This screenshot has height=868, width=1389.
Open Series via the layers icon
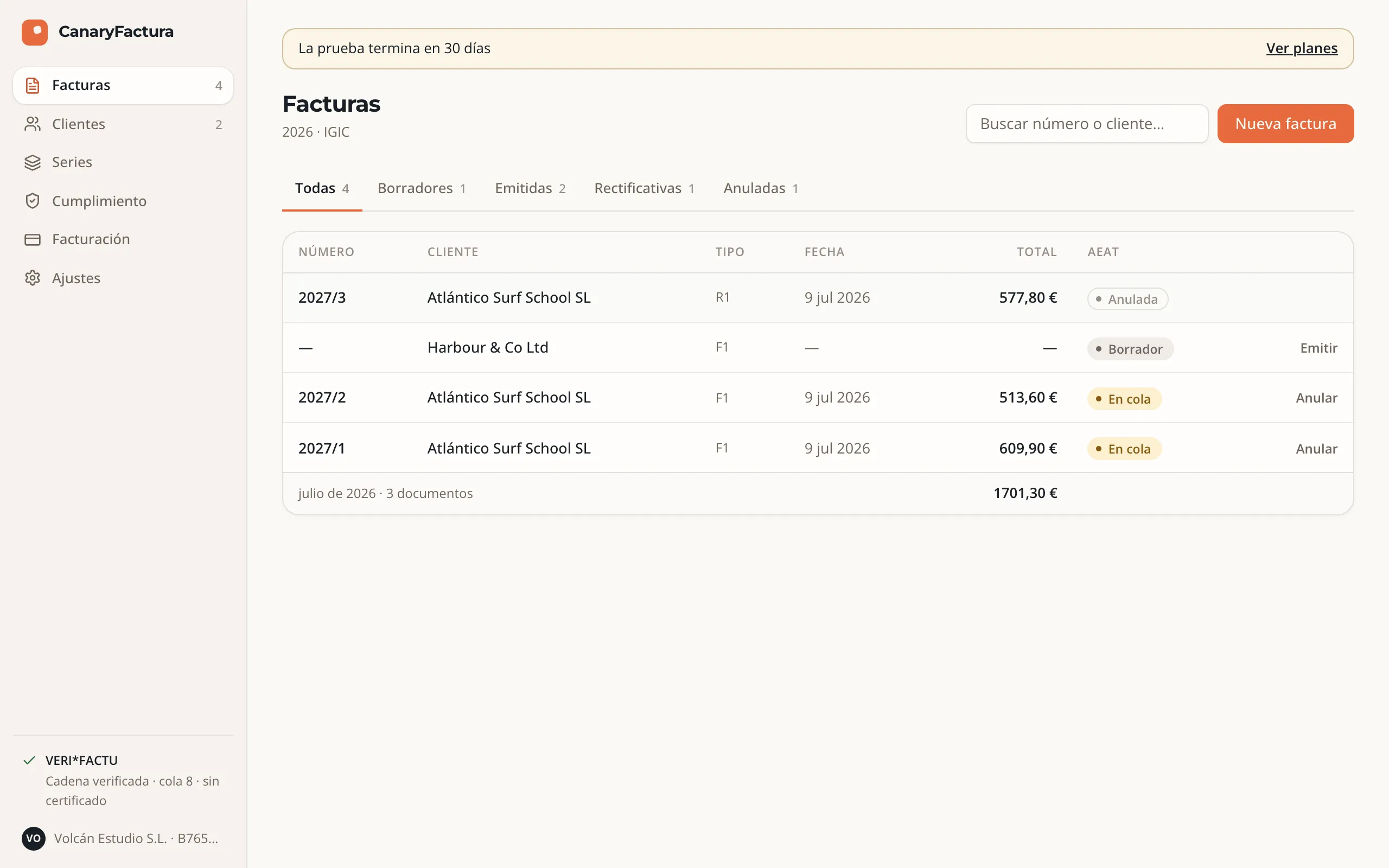pos(33,162)
